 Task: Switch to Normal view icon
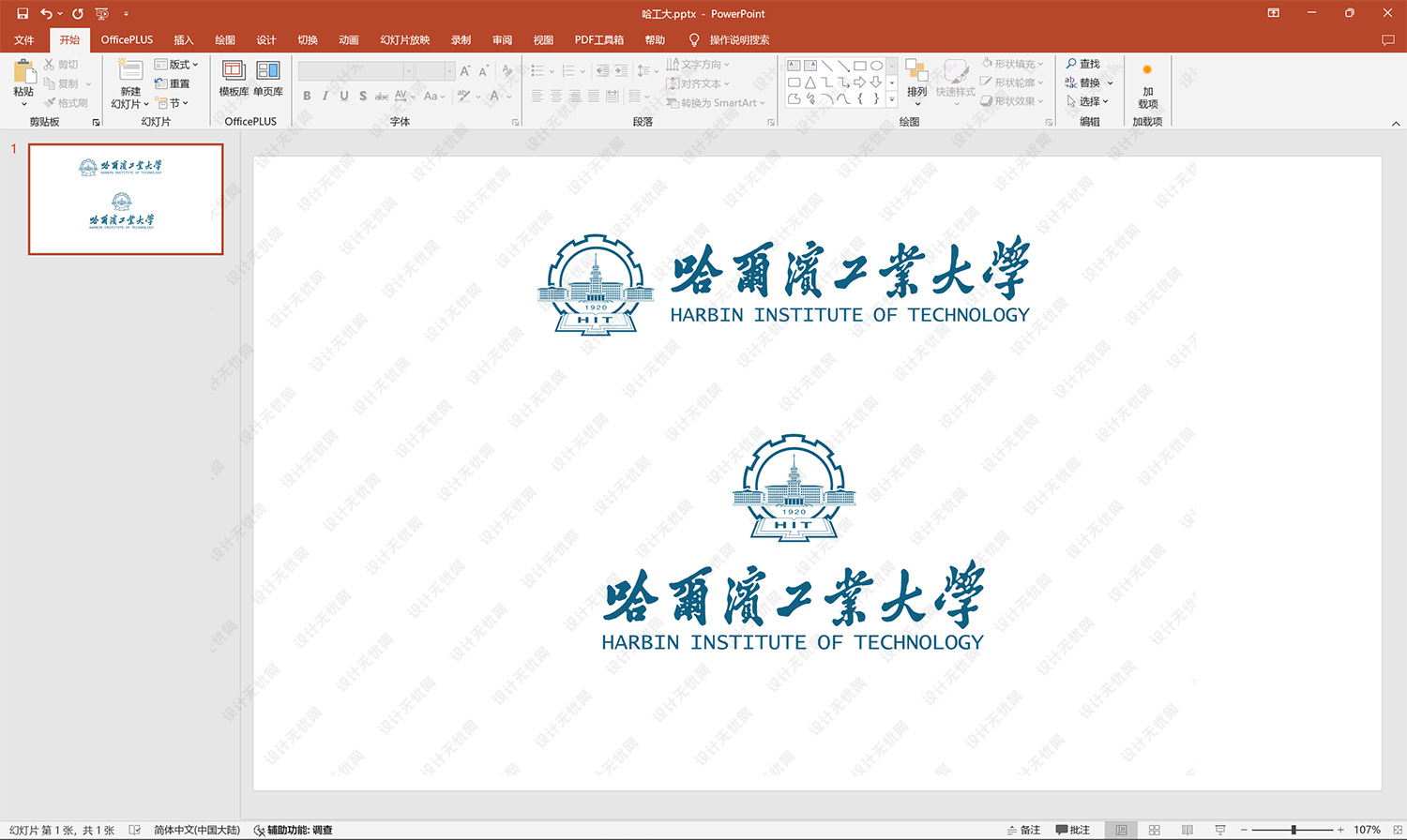(1121, 830)
